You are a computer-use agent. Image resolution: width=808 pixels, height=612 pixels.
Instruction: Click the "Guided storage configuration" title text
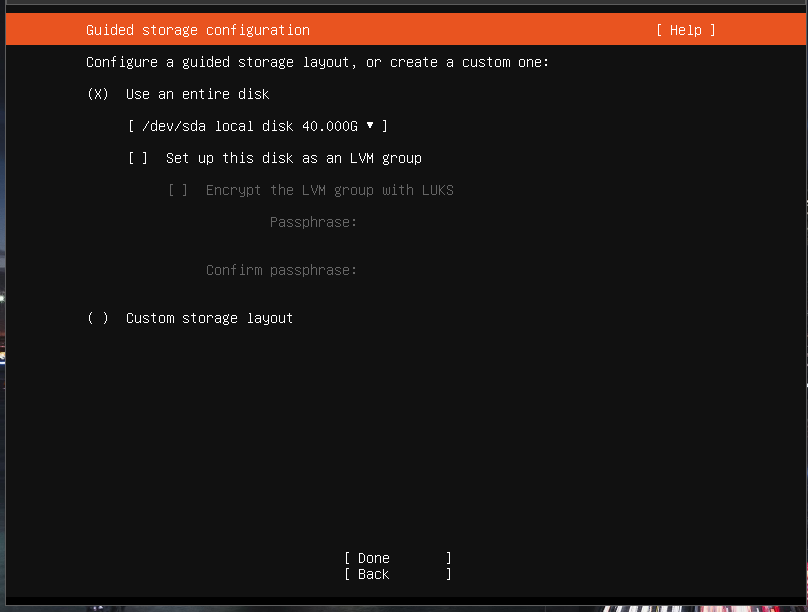pos(198,30)
